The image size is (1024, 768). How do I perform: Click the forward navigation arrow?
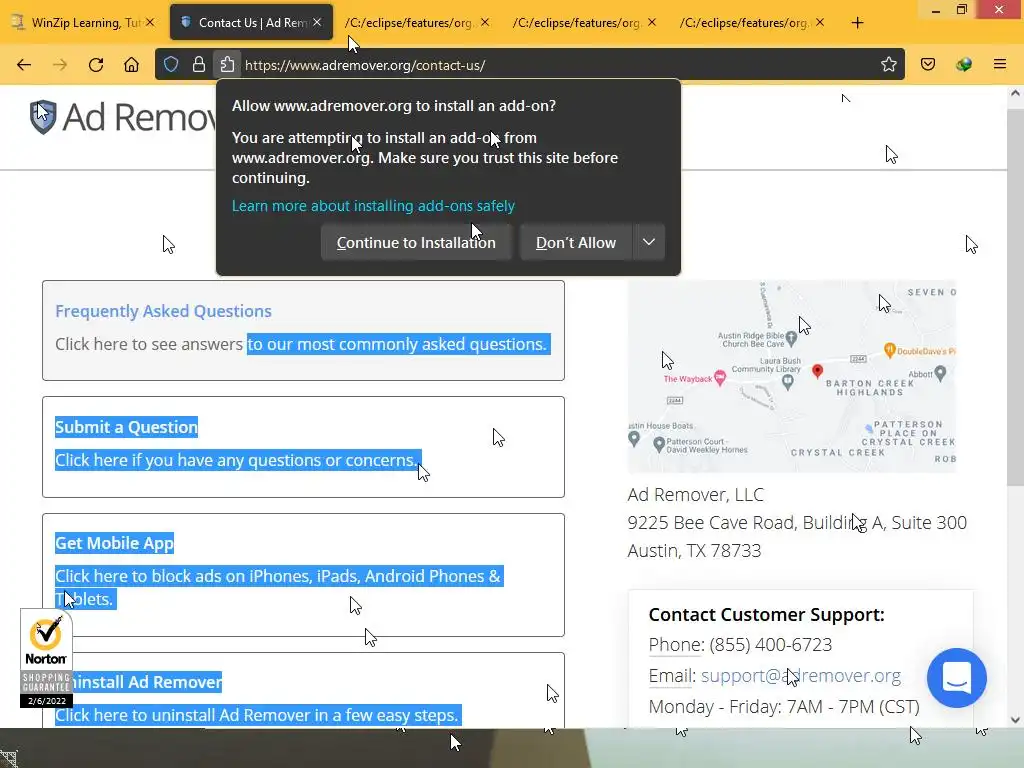click(x=60, y=65)
